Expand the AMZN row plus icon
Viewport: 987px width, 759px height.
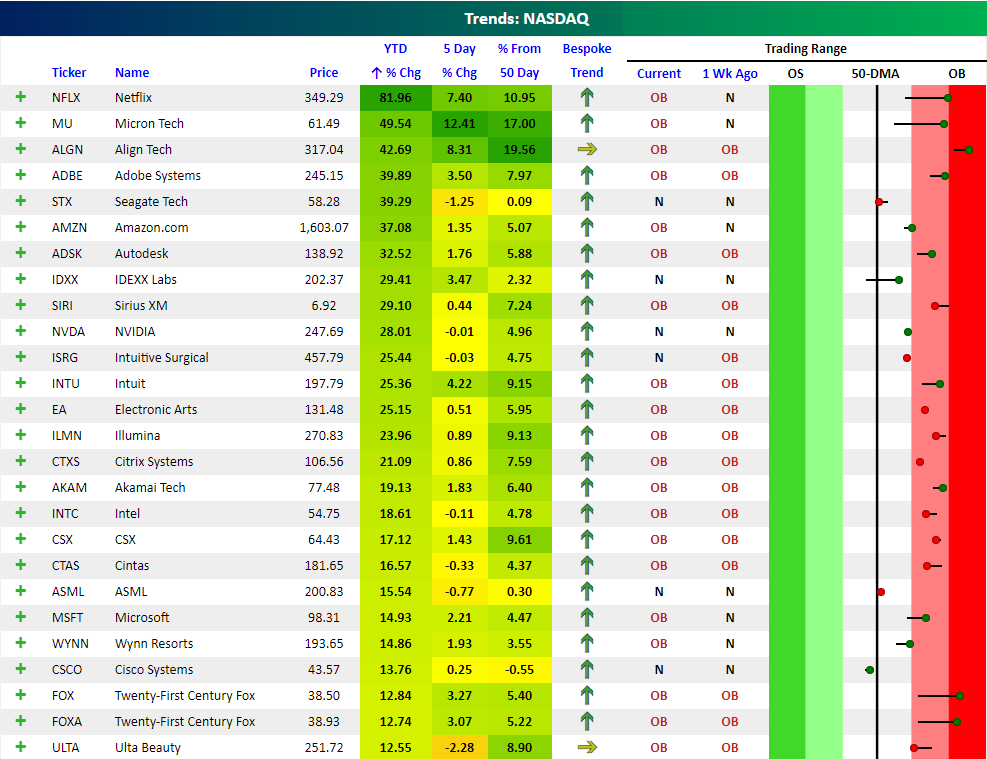coord(21,227)
